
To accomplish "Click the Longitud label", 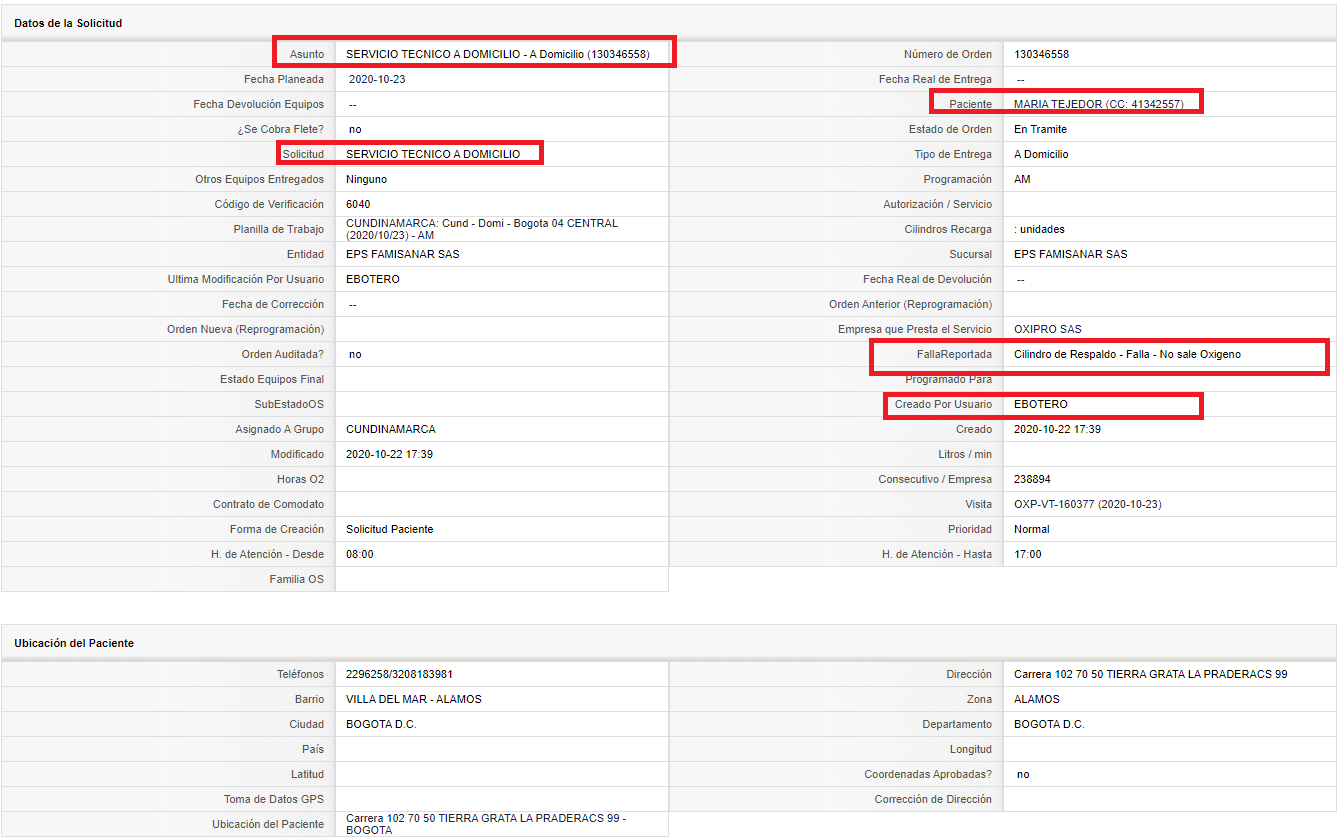I will click(970, 749).
